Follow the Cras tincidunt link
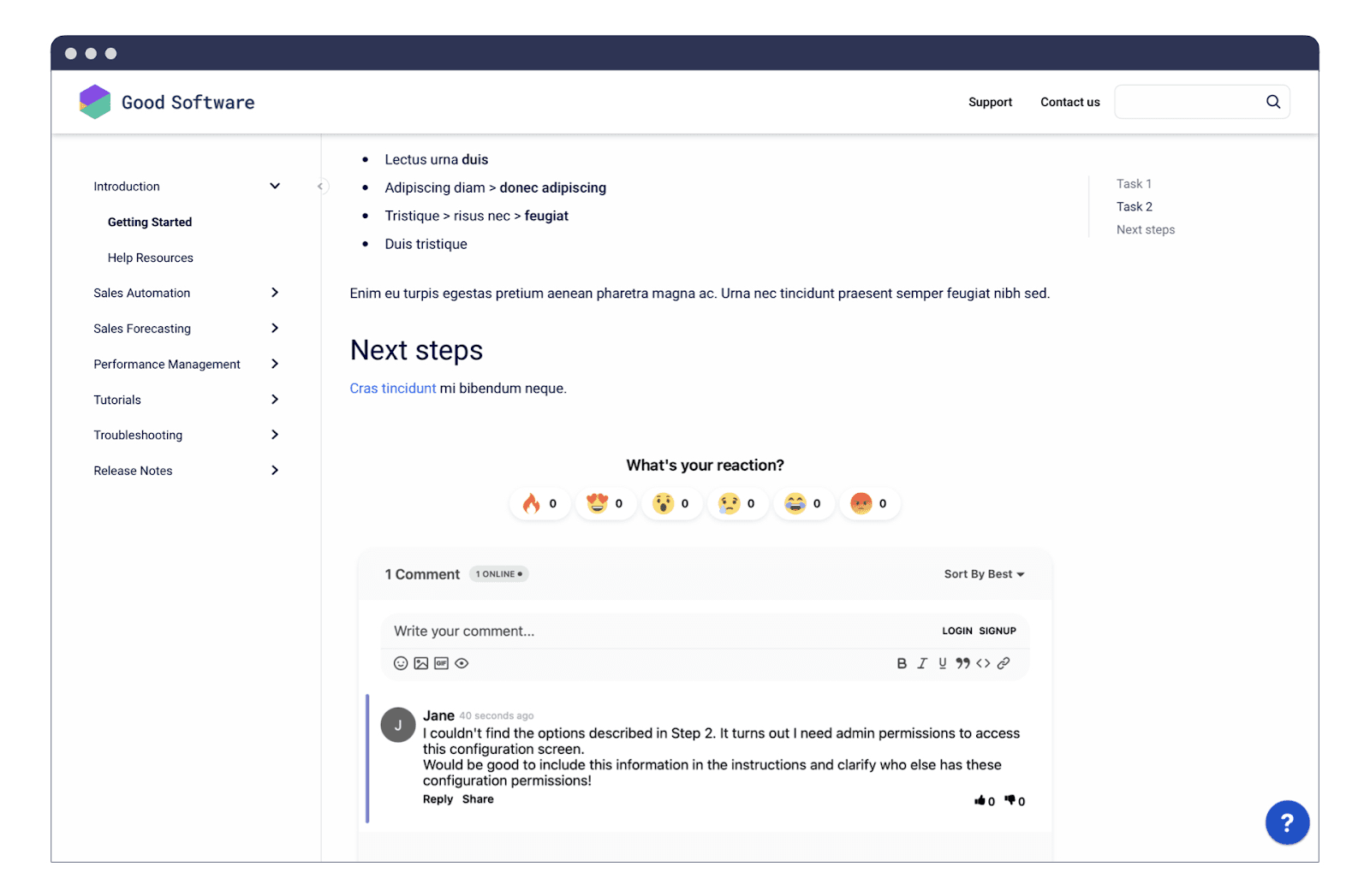 tap(392, 389)
